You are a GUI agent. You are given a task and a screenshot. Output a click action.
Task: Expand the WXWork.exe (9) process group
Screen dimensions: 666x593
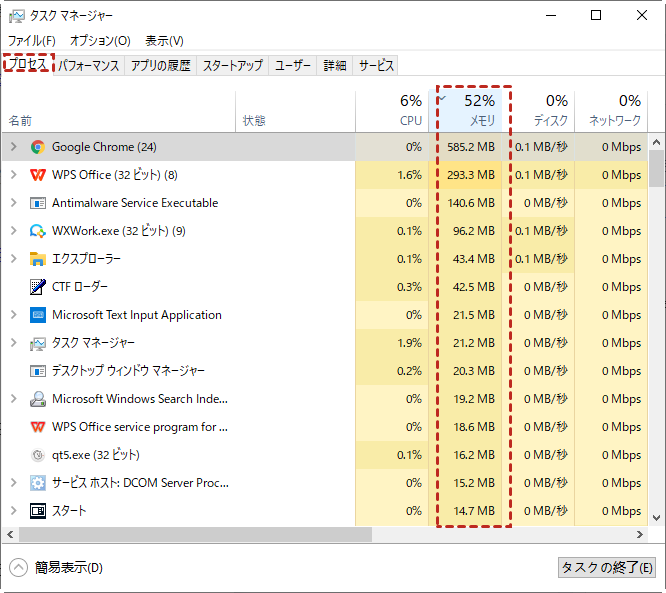pyautogui.click(x=14, y=231)
